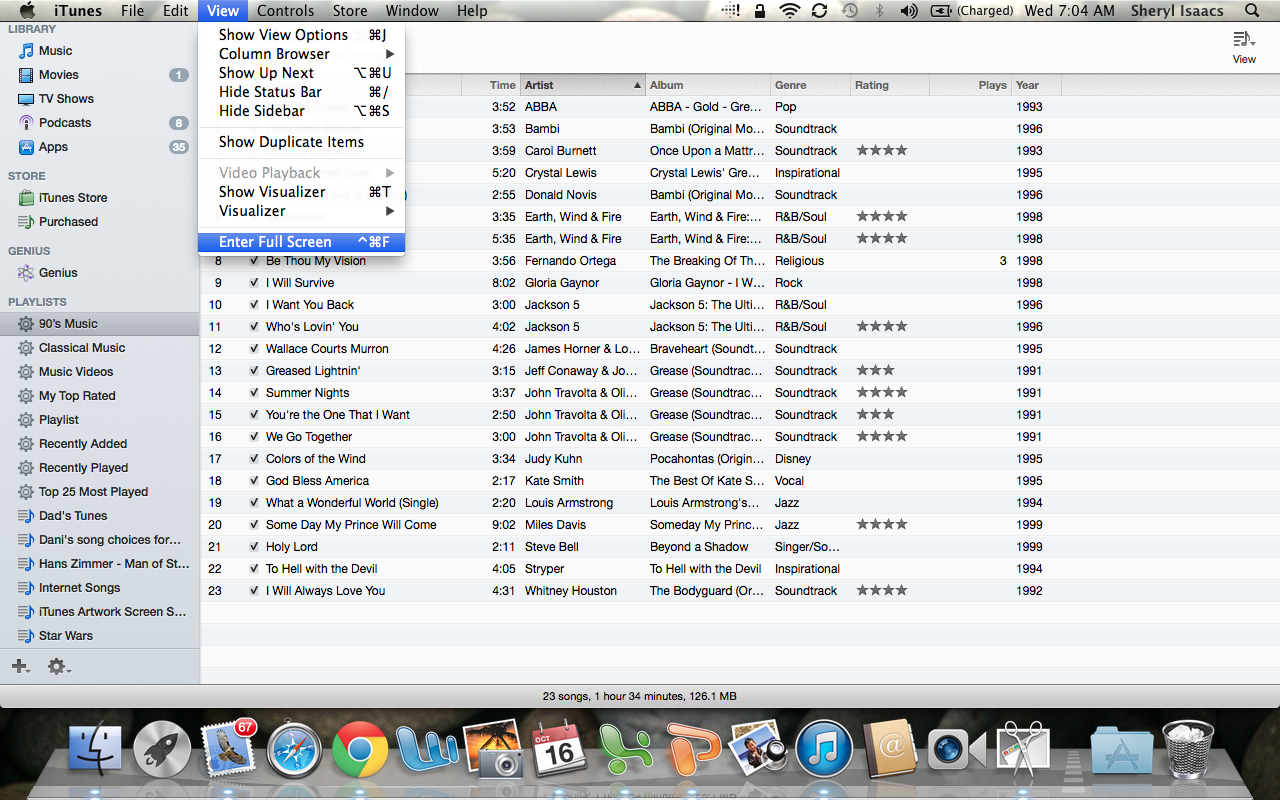The image size is (1280, 800).
Task: Open the Controls menu
Action: [286, 11]
